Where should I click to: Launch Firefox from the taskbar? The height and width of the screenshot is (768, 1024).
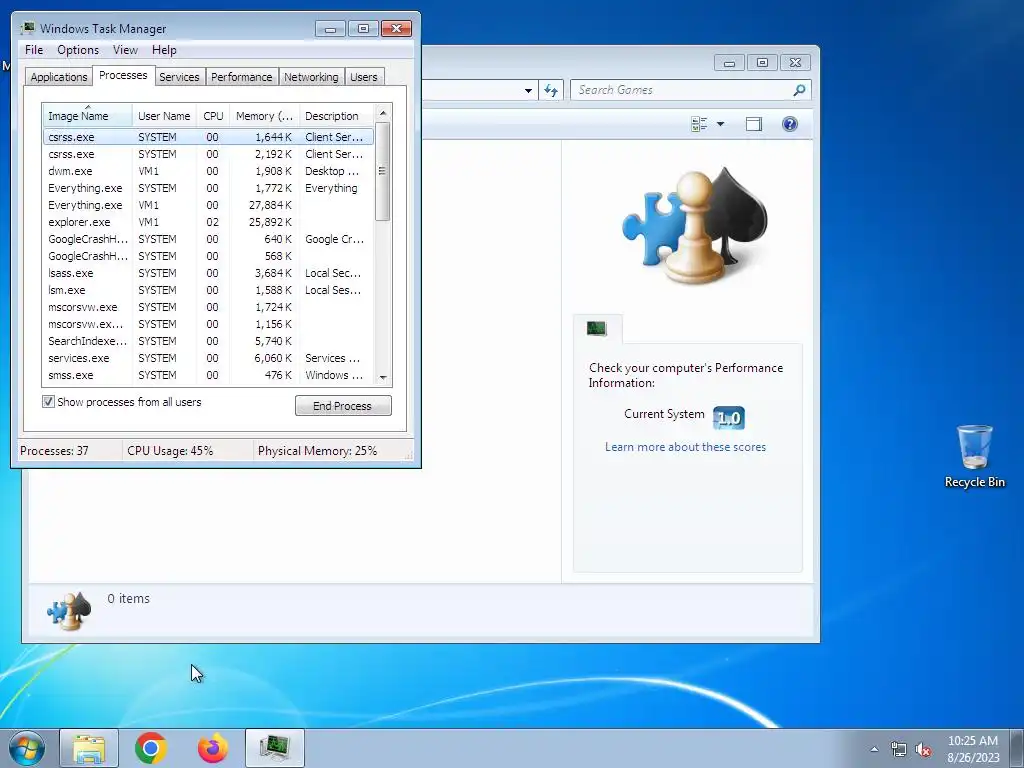click(x=213, y=748)
